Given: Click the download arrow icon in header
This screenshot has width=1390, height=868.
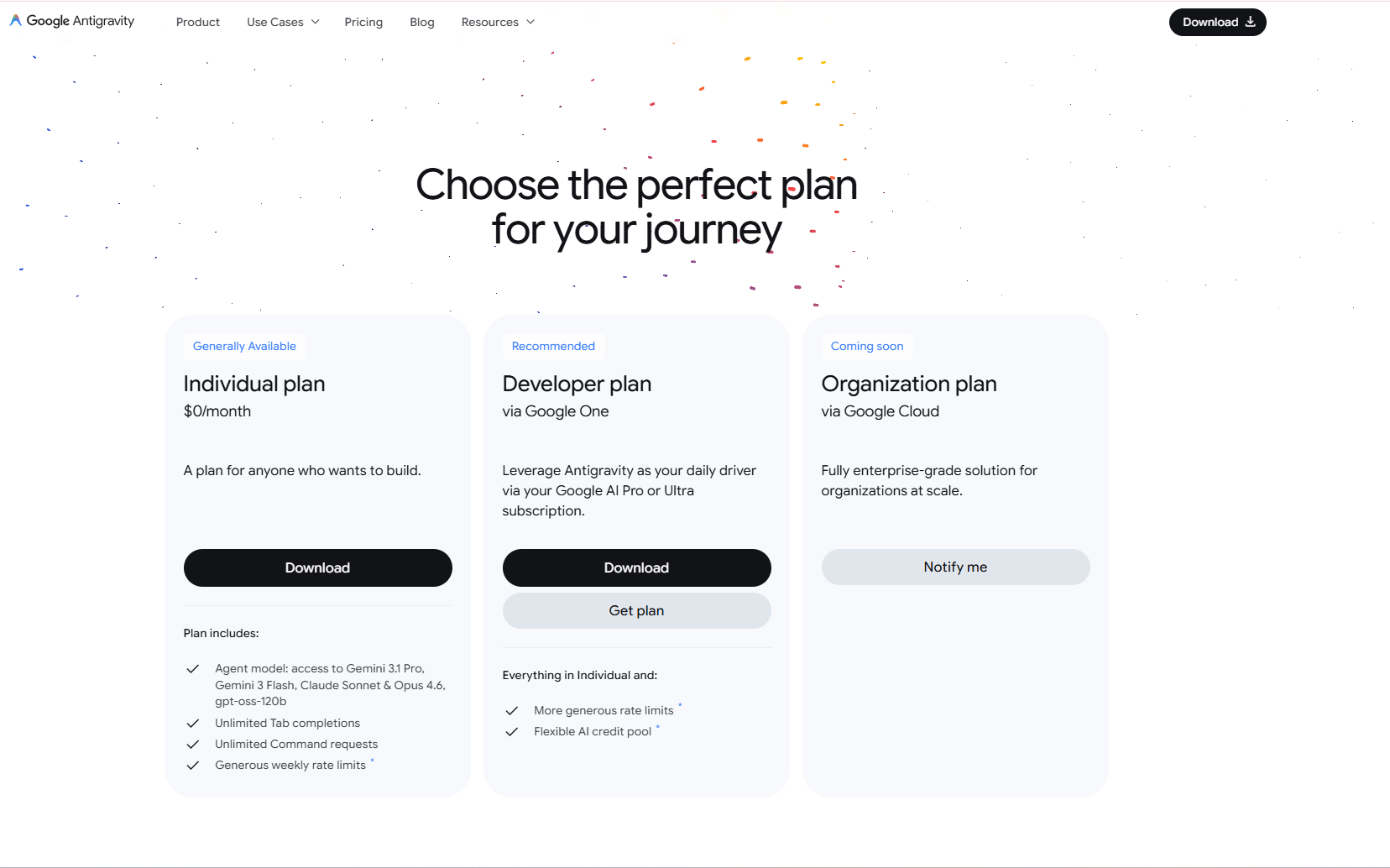Looking at the screenshot, I should tap(1251, 22).
